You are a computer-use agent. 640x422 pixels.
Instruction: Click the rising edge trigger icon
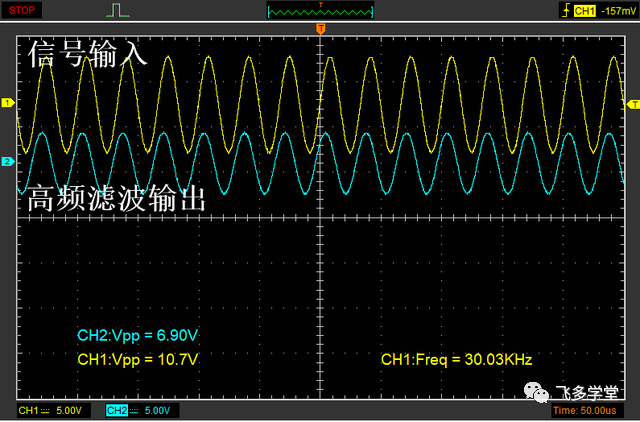click(566, 11)
